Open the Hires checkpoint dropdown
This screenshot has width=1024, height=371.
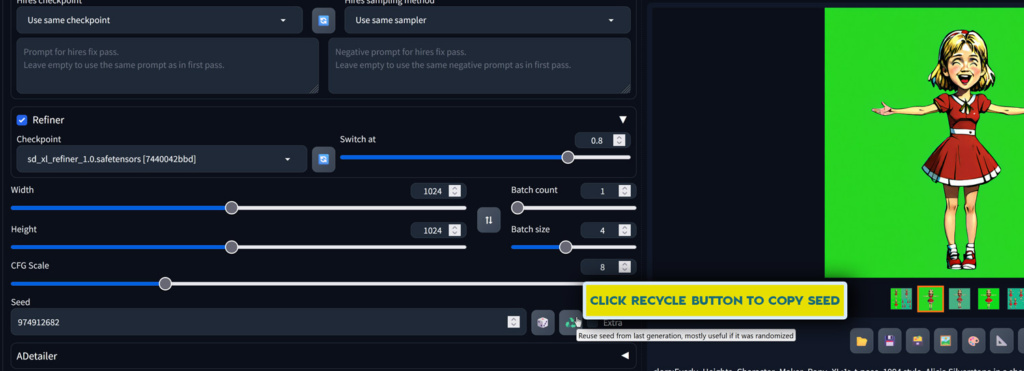click(160, 20)
